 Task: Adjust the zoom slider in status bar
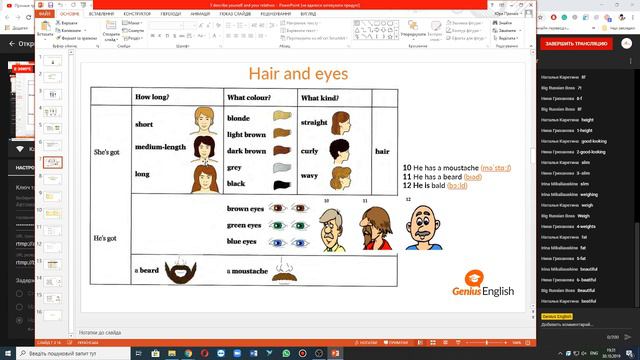coord(487,343)
